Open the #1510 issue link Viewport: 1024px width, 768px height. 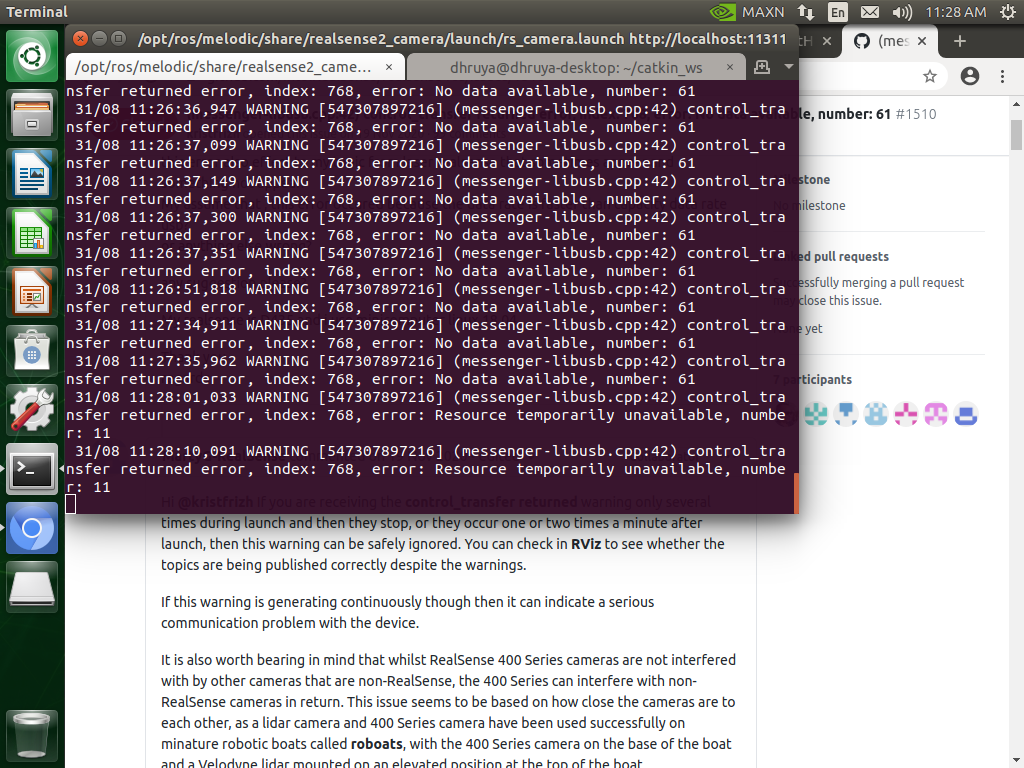tap(918, 114)
